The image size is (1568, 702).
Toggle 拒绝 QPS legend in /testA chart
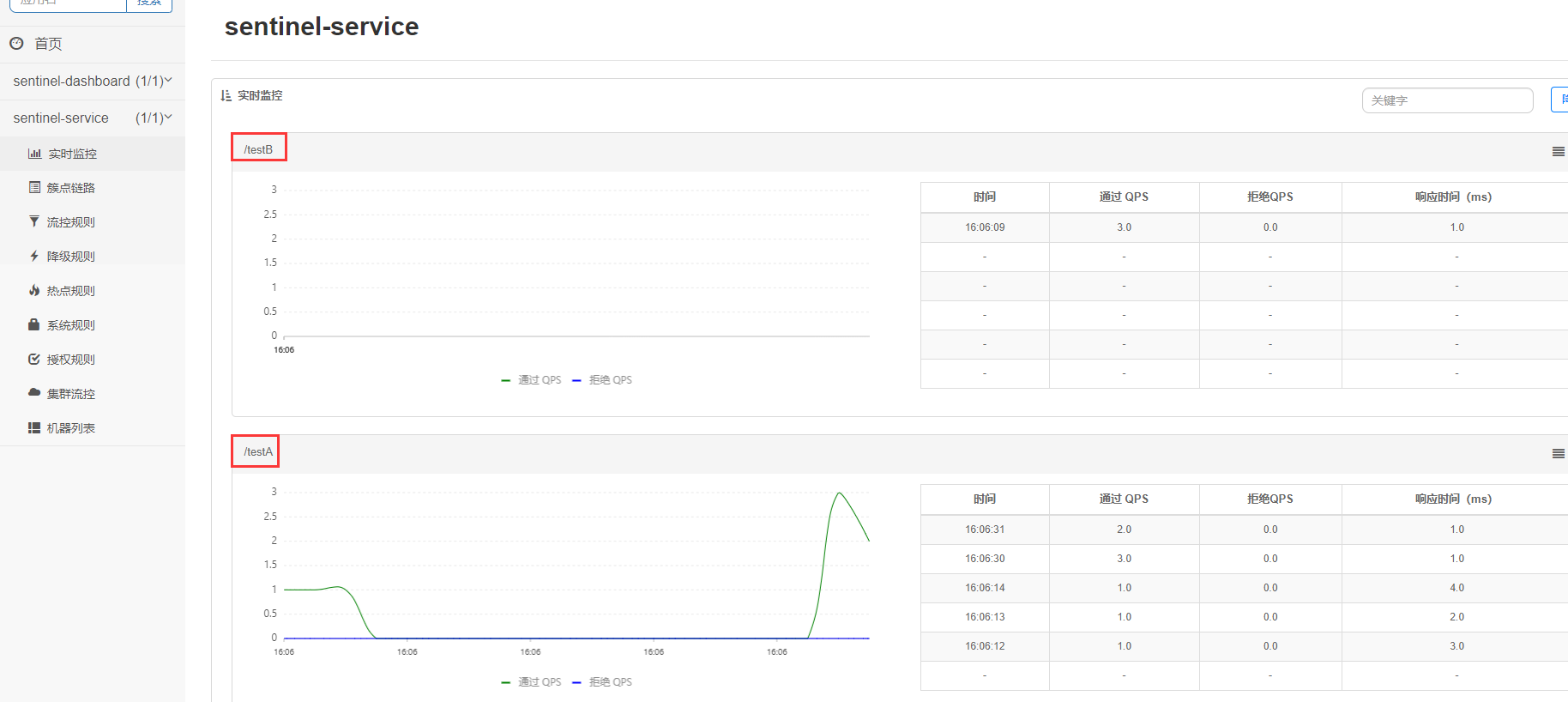602,681
